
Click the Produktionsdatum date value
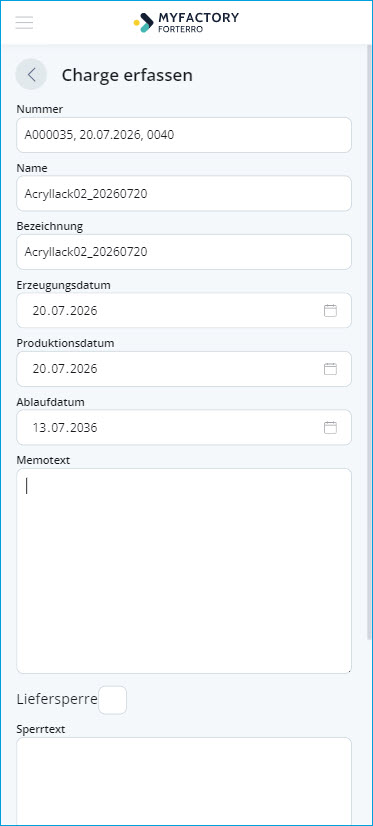click(65, 369)
